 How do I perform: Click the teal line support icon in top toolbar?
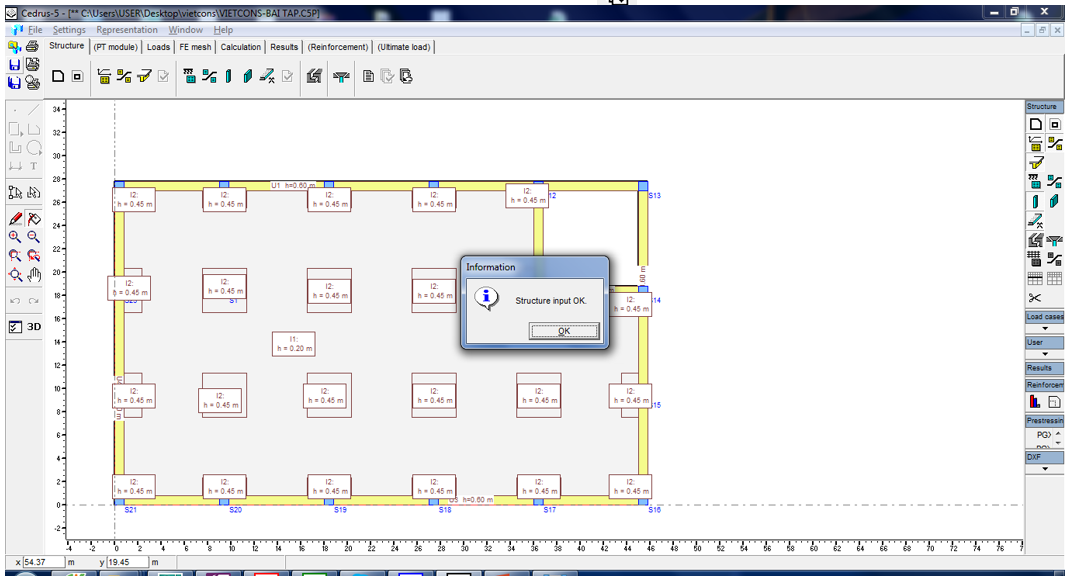point(209,76)
